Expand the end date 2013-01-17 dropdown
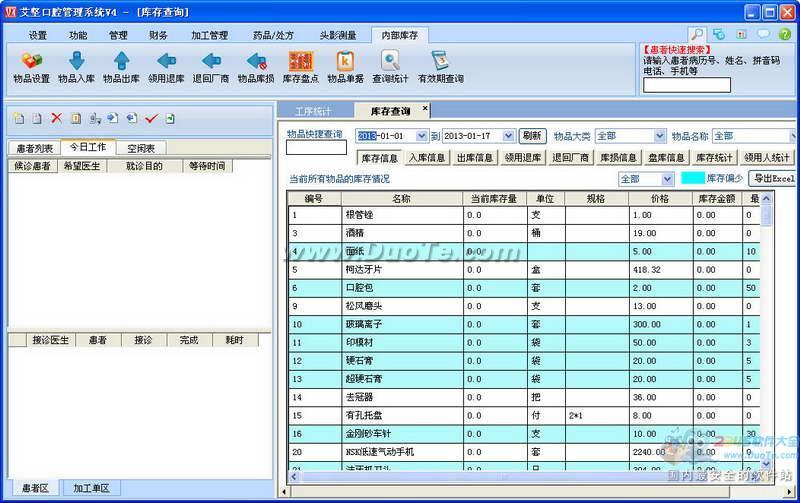 click(509, 136)
